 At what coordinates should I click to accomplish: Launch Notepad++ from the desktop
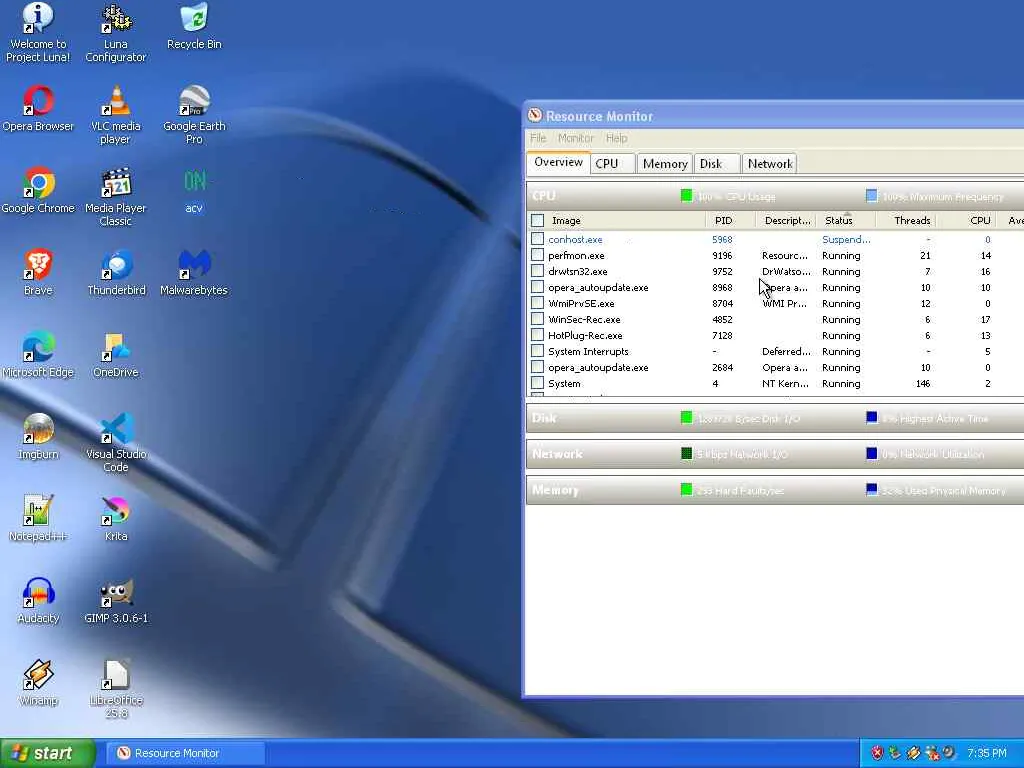[38, 519]
